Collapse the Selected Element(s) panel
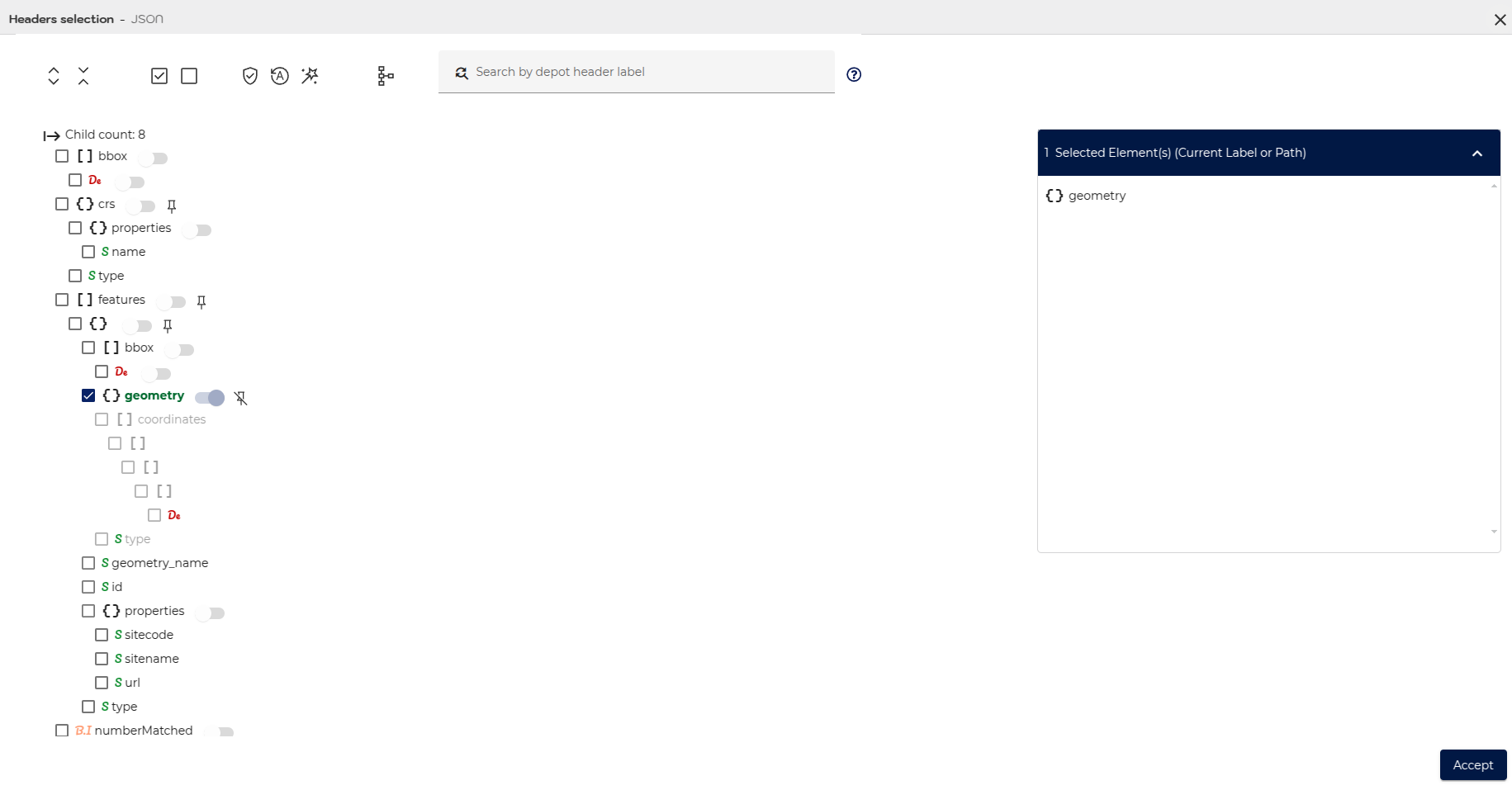This screenshot has width=1512, height=790. point(1476,153)
